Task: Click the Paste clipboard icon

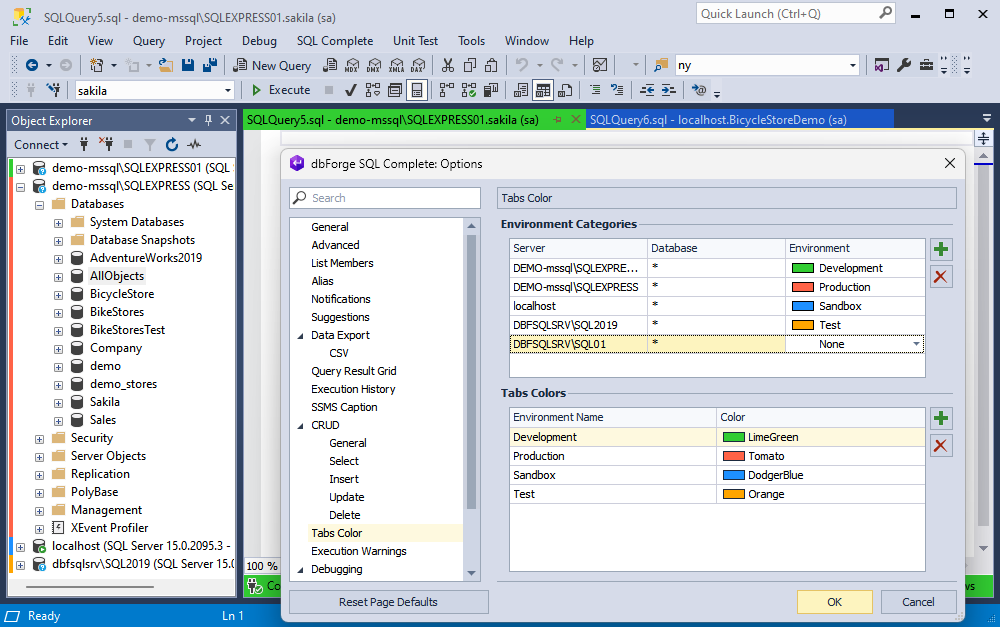Action: [491, 65]
